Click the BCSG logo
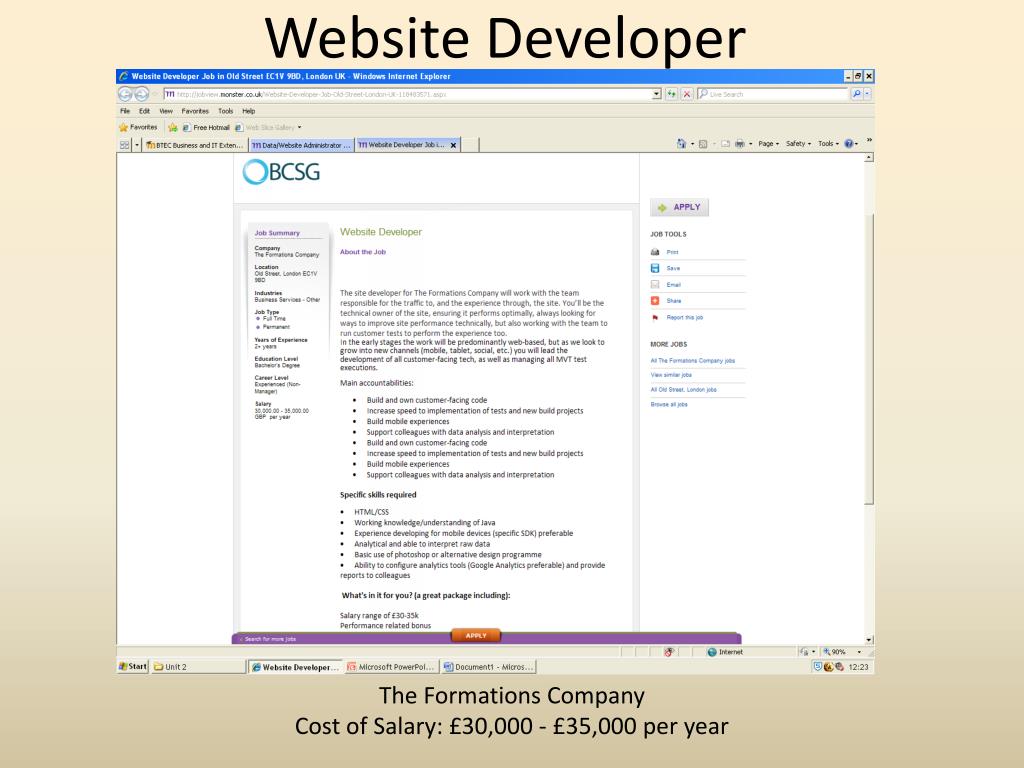This screenshot has width=1024, height=768. (281, 172)
